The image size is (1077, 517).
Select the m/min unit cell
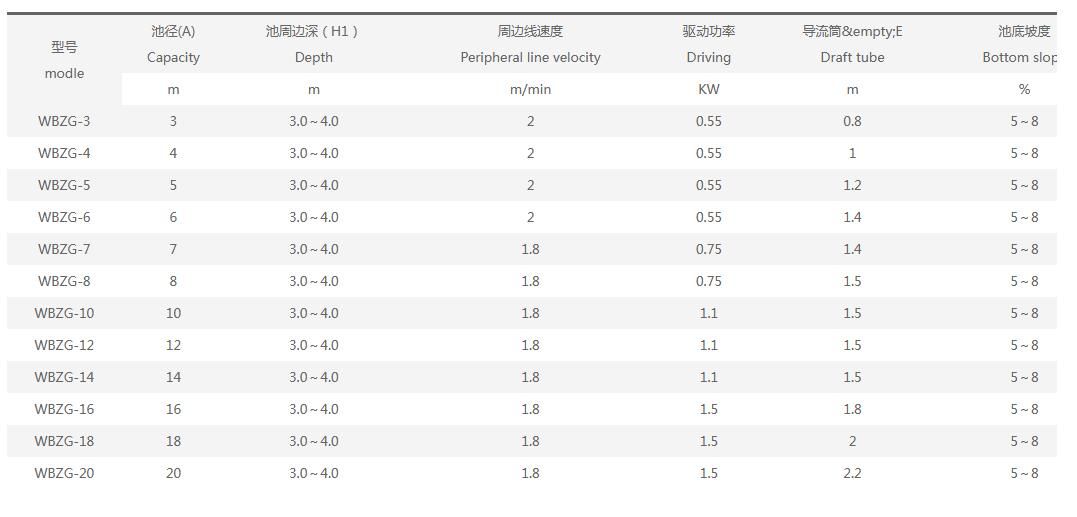(530, 89)
